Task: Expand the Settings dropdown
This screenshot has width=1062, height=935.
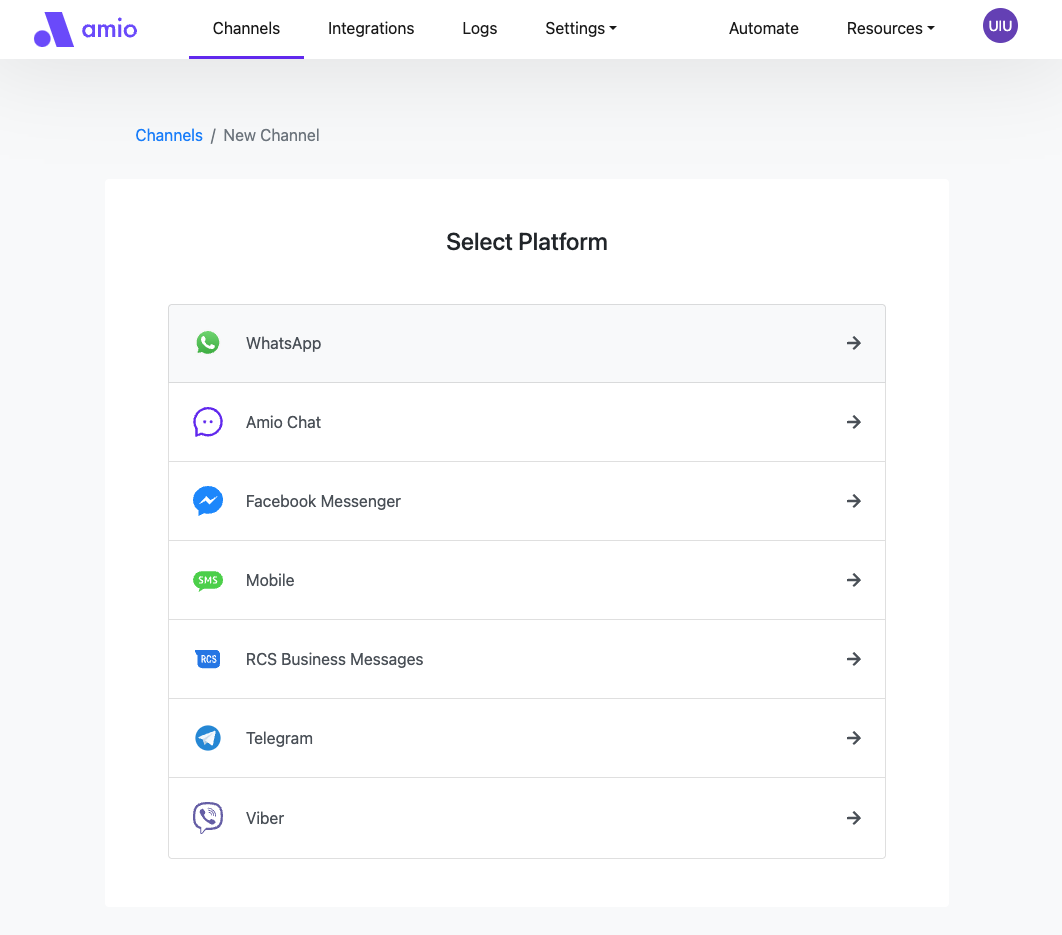Action: [x=580, y=28]
